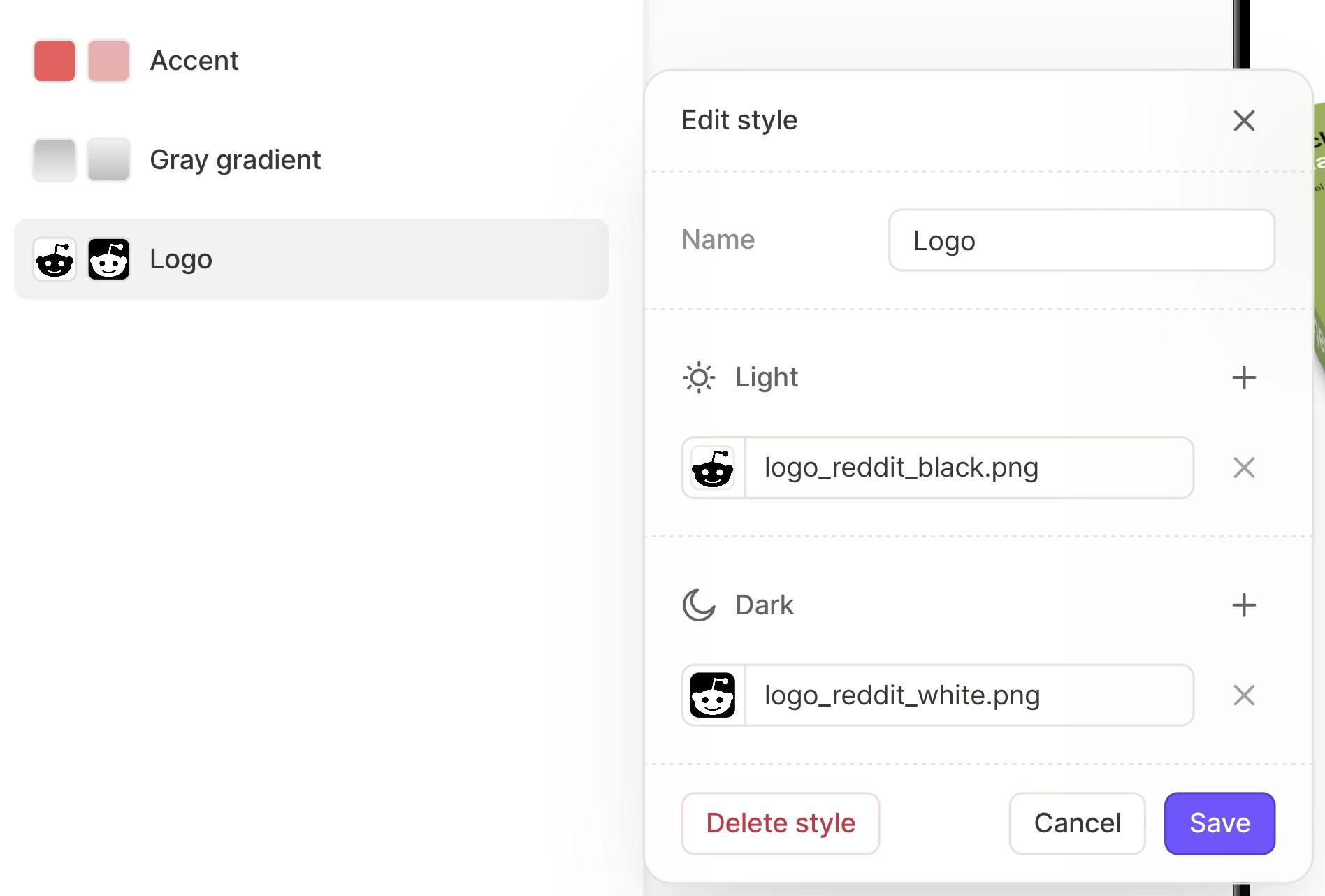Add an image to the Light mode
The width and height of the screenshot is (1325, 896).
click(x=1244, y=377)
